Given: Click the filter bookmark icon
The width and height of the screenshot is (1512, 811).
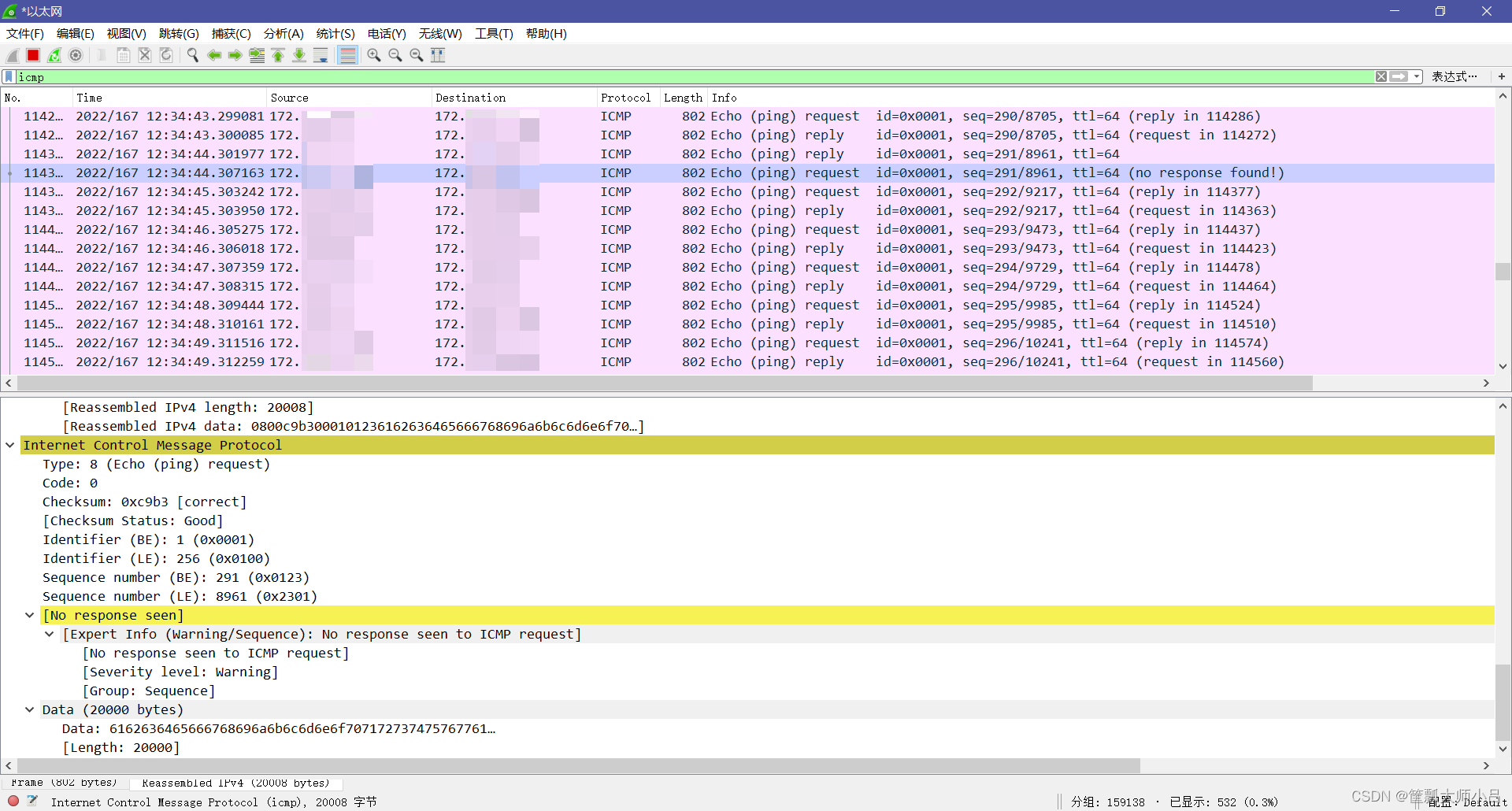Looking at the screenshot, I should pos(9,76).
